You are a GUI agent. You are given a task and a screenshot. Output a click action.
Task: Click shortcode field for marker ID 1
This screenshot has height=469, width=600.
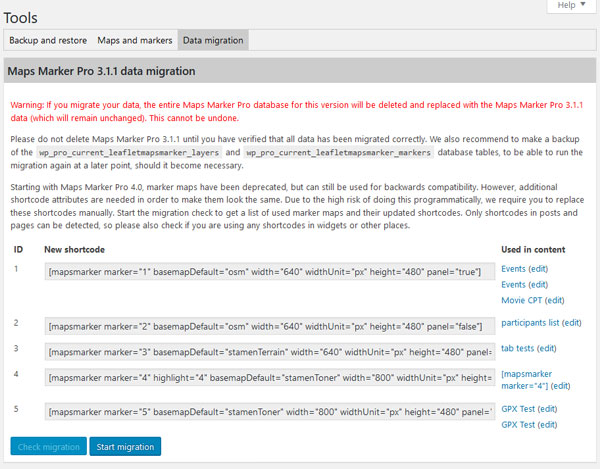click(269, 273)
